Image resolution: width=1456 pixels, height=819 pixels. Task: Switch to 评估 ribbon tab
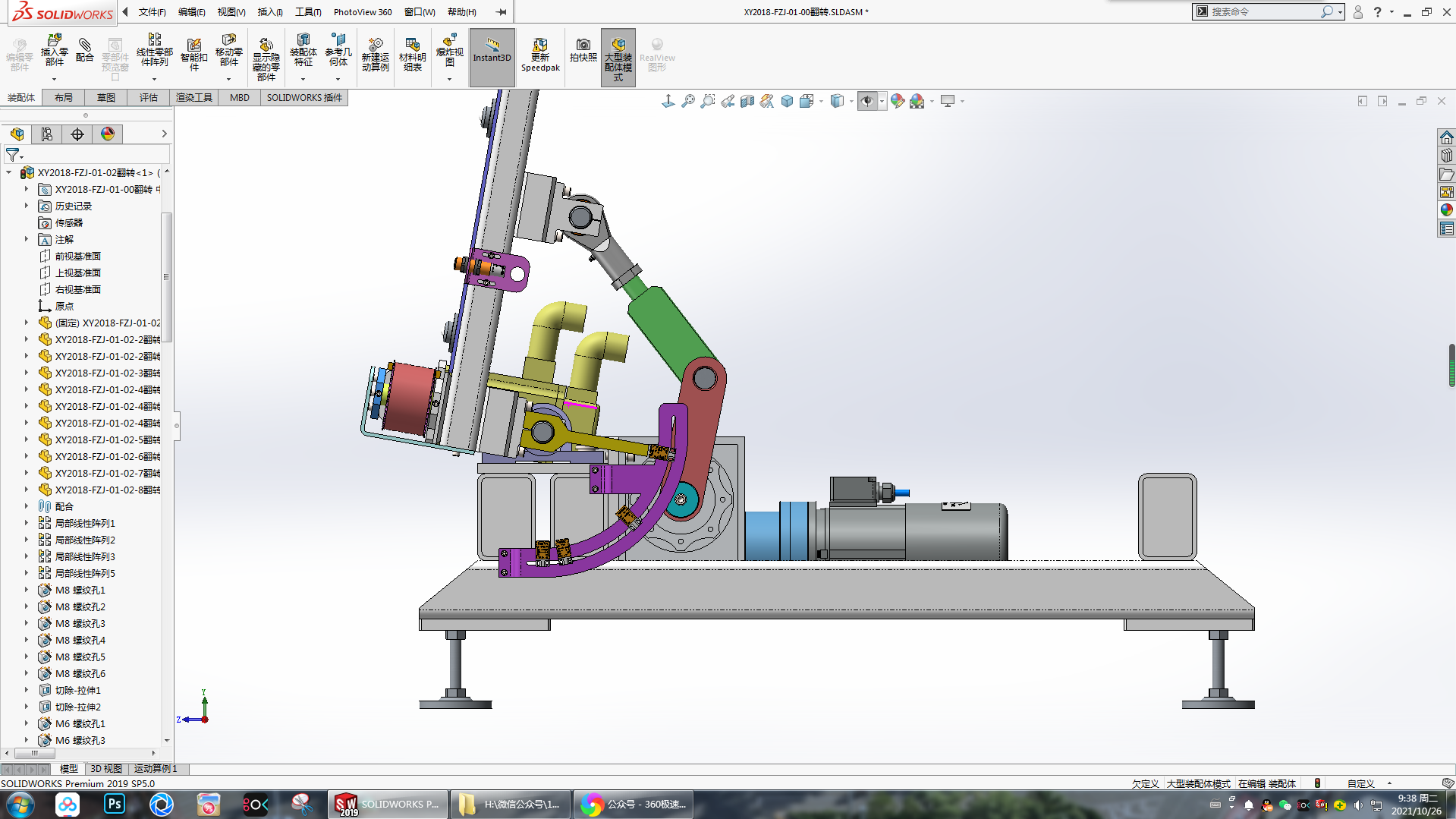coord(149,97)
